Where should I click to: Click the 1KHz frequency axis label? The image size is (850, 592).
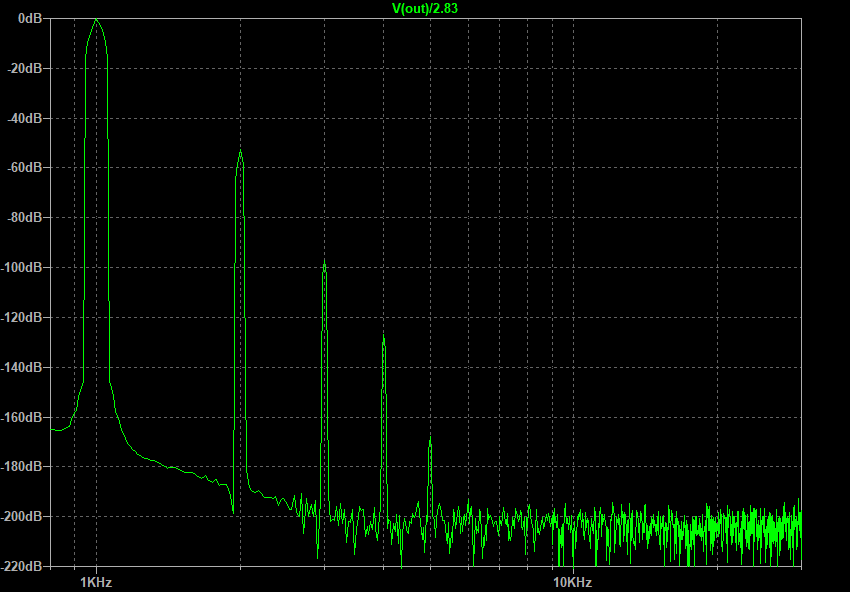[96, 582]
